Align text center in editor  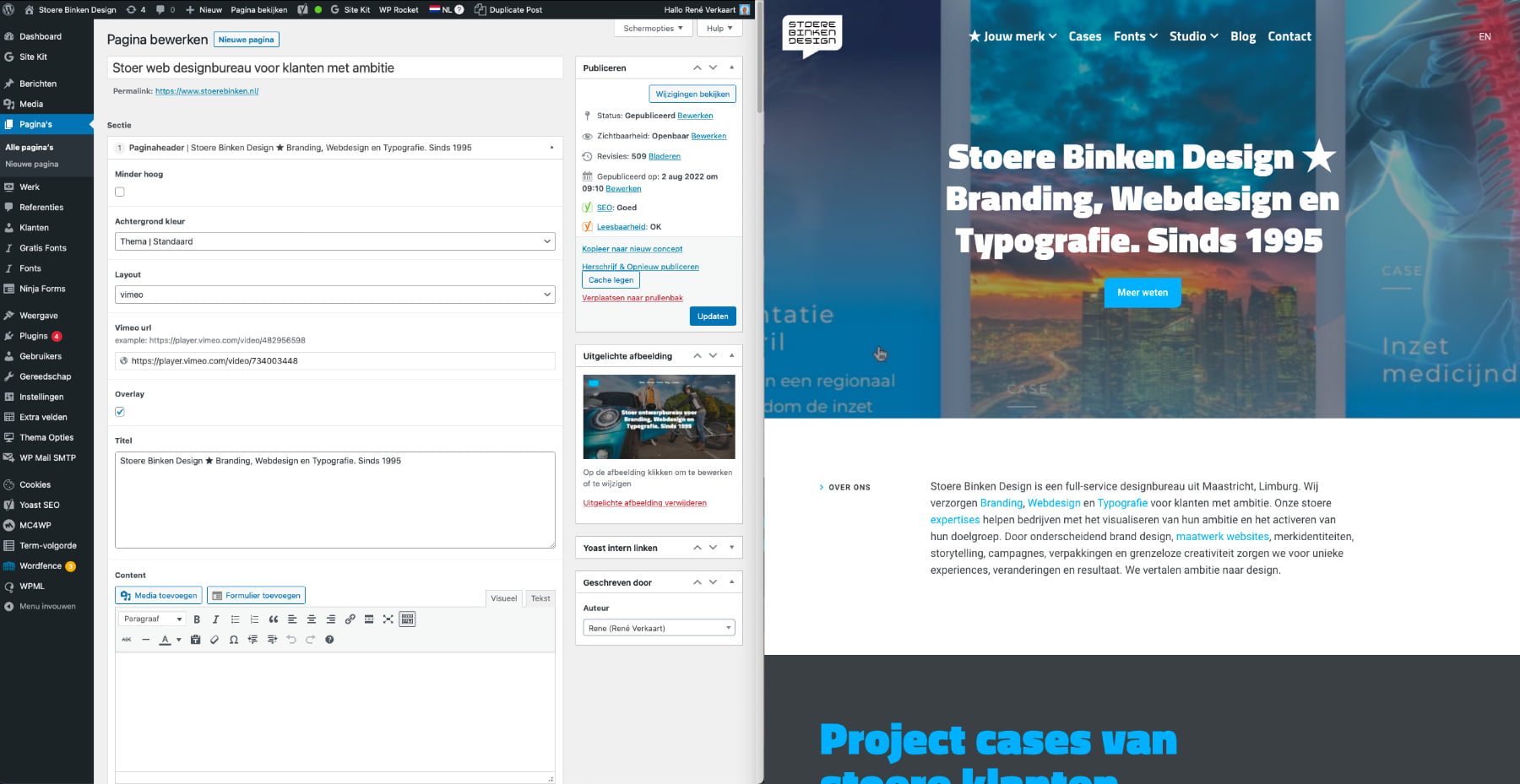pyautogui.click(x=312, y=619)
